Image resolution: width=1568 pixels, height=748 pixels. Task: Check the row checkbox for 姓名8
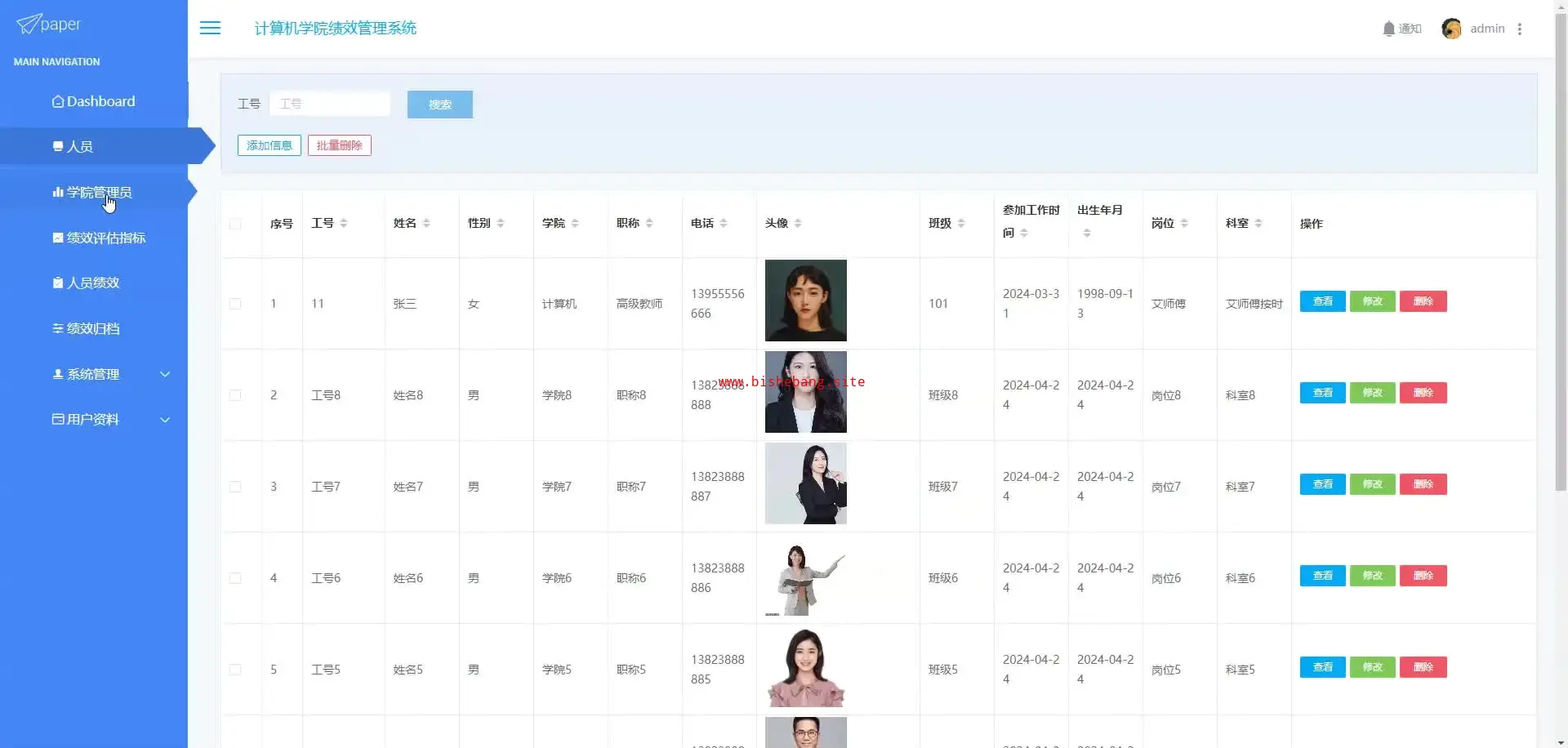[235, 395]
